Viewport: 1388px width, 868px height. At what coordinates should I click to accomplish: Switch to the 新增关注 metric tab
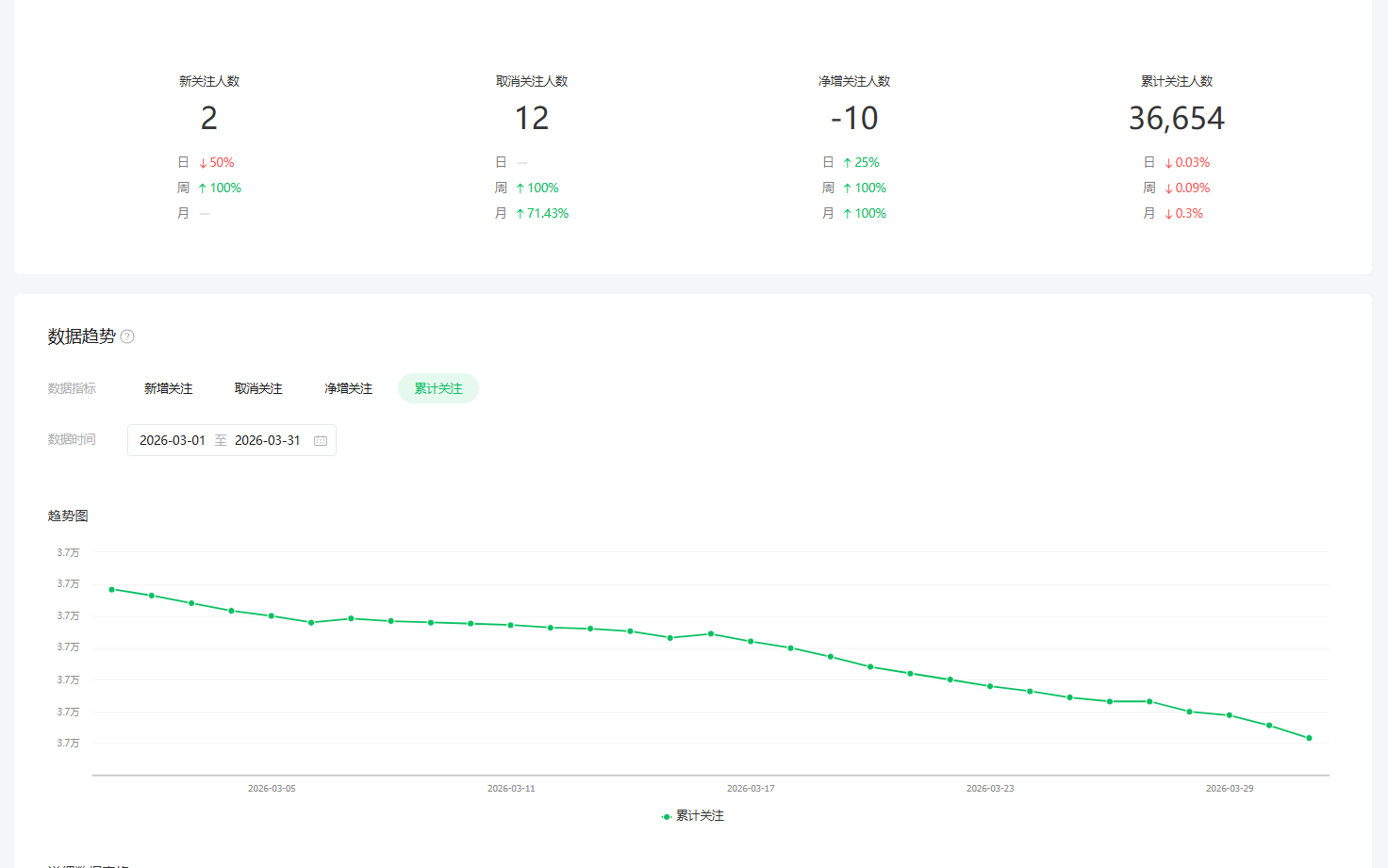coord(168,388)
